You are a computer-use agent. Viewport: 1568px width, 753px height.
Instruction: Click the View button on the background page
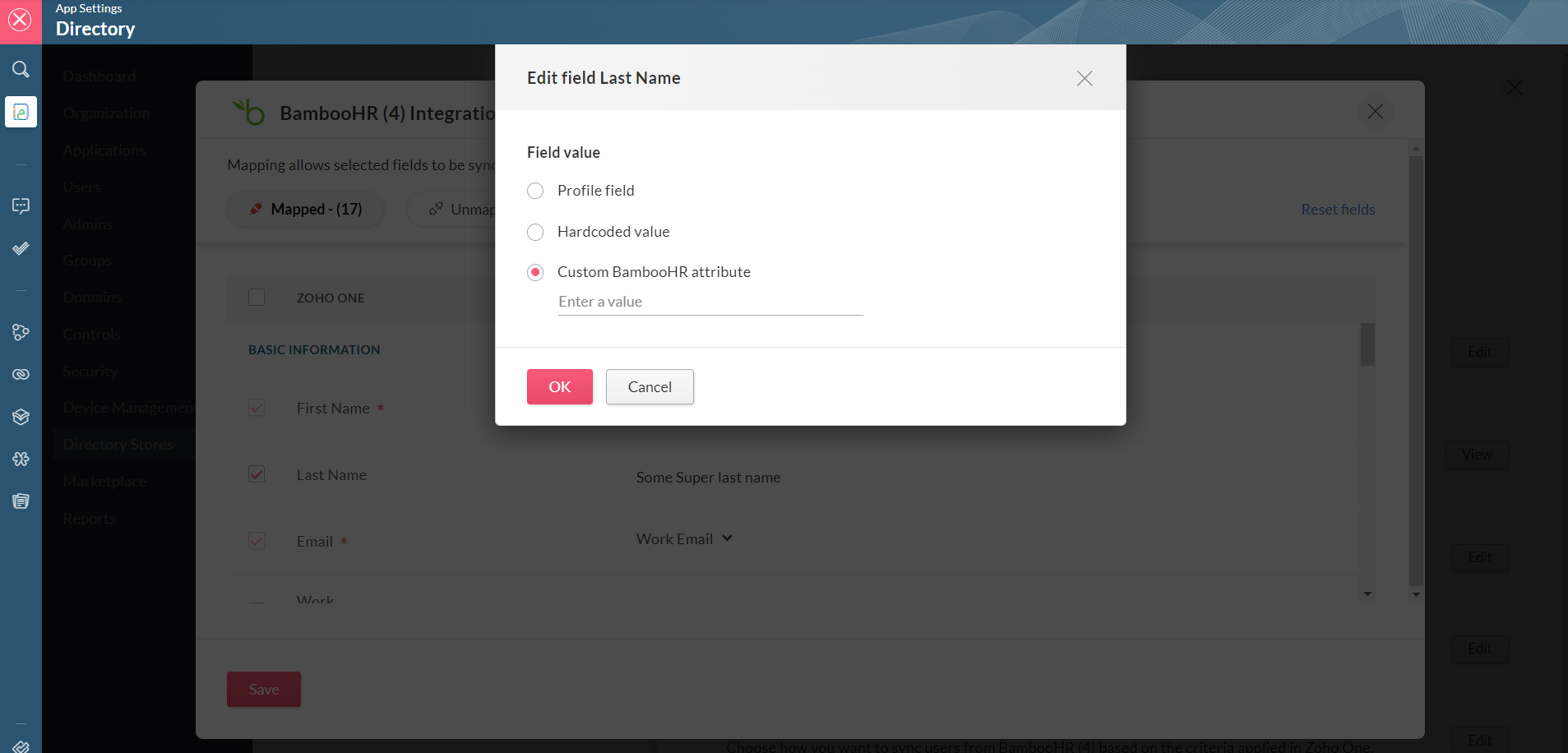pos(1477,455)
